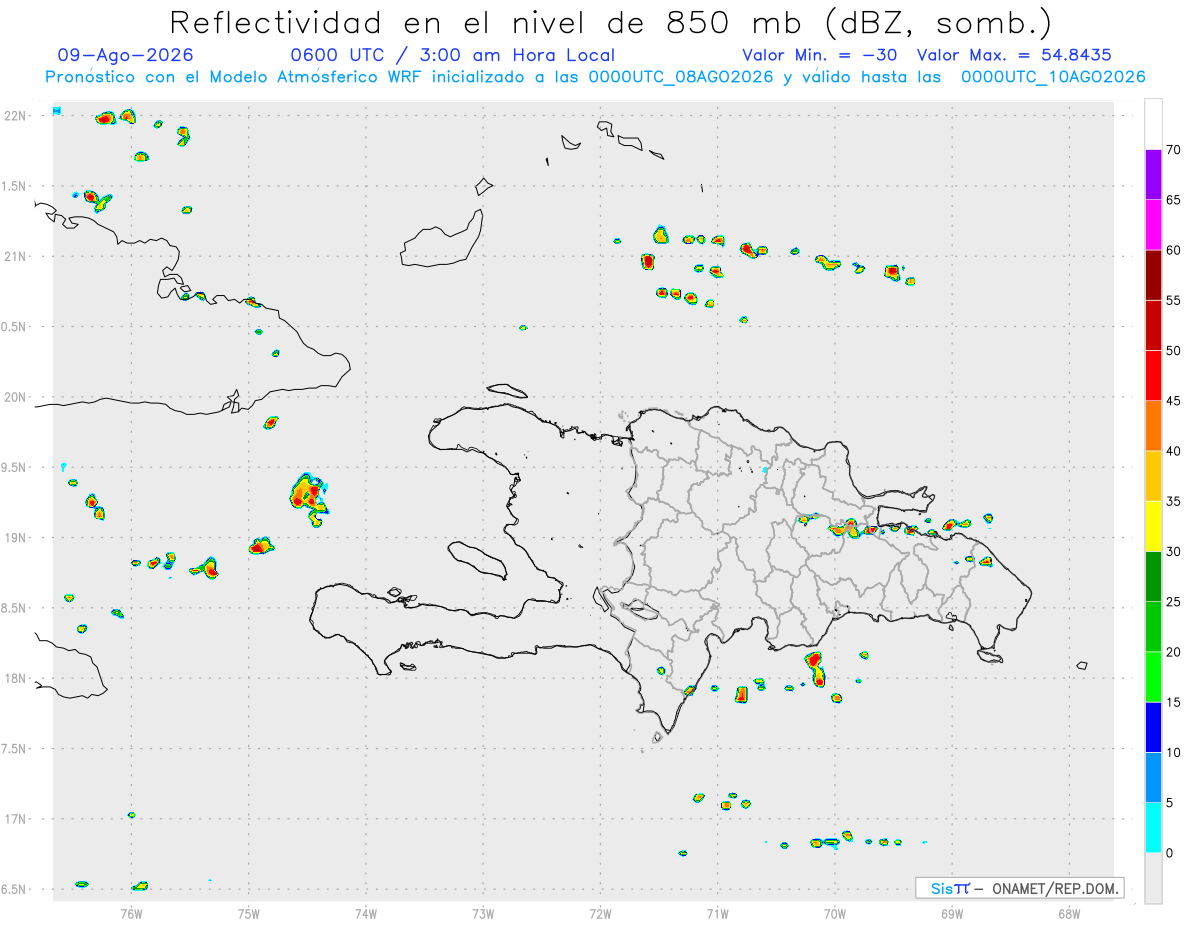Image resolution: width=1200 pixels, height=927 pixels.
Task: Click the '73W' longitude label
Action: click(x=483, y=913)
